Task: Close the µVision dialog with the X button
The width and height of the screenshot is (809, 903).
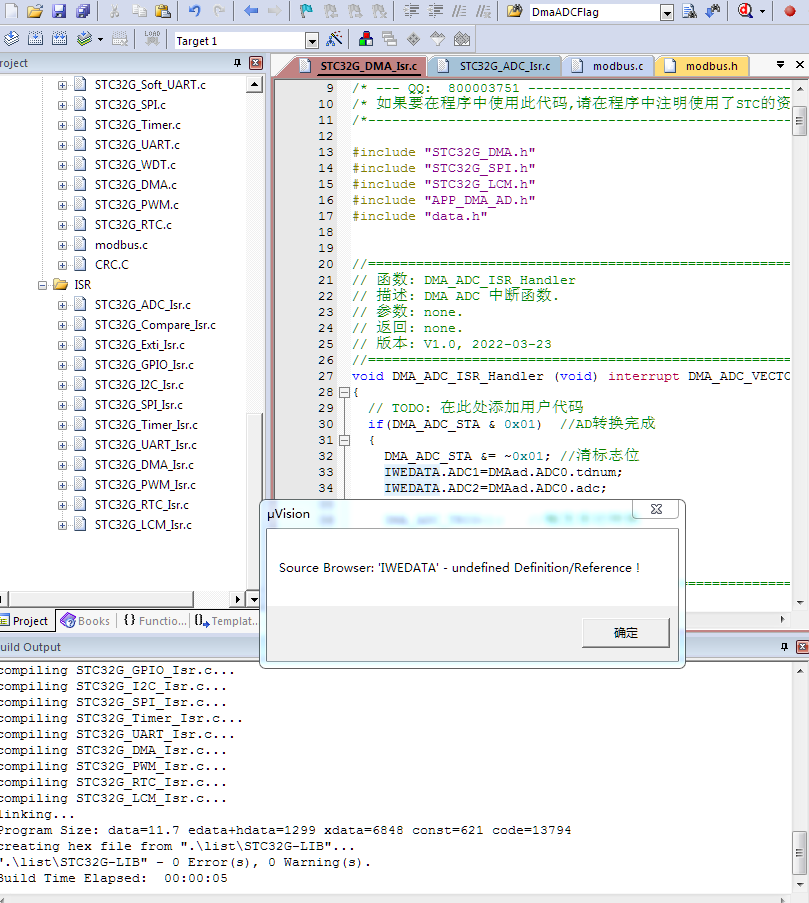Action: pos(656,509)
